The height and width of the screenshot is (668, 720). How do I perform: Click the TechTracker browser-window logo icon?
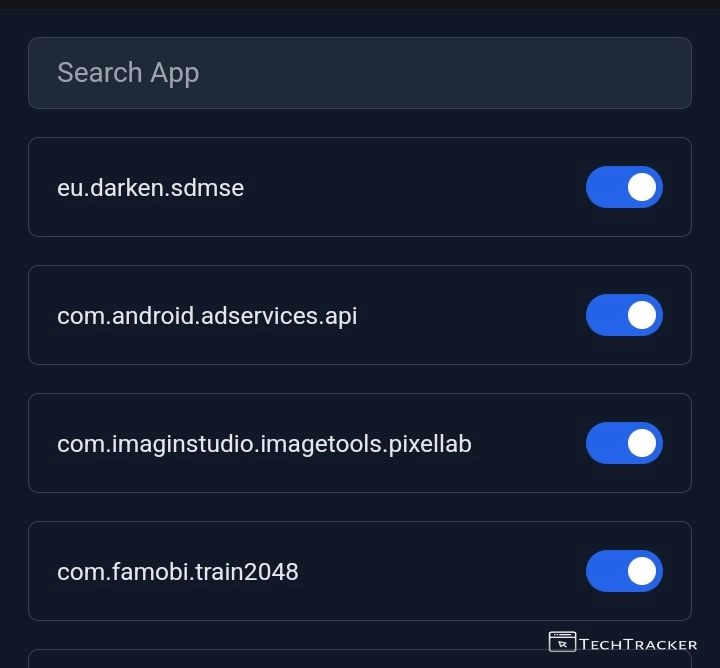pyautogui.click(x=562, y=642)
